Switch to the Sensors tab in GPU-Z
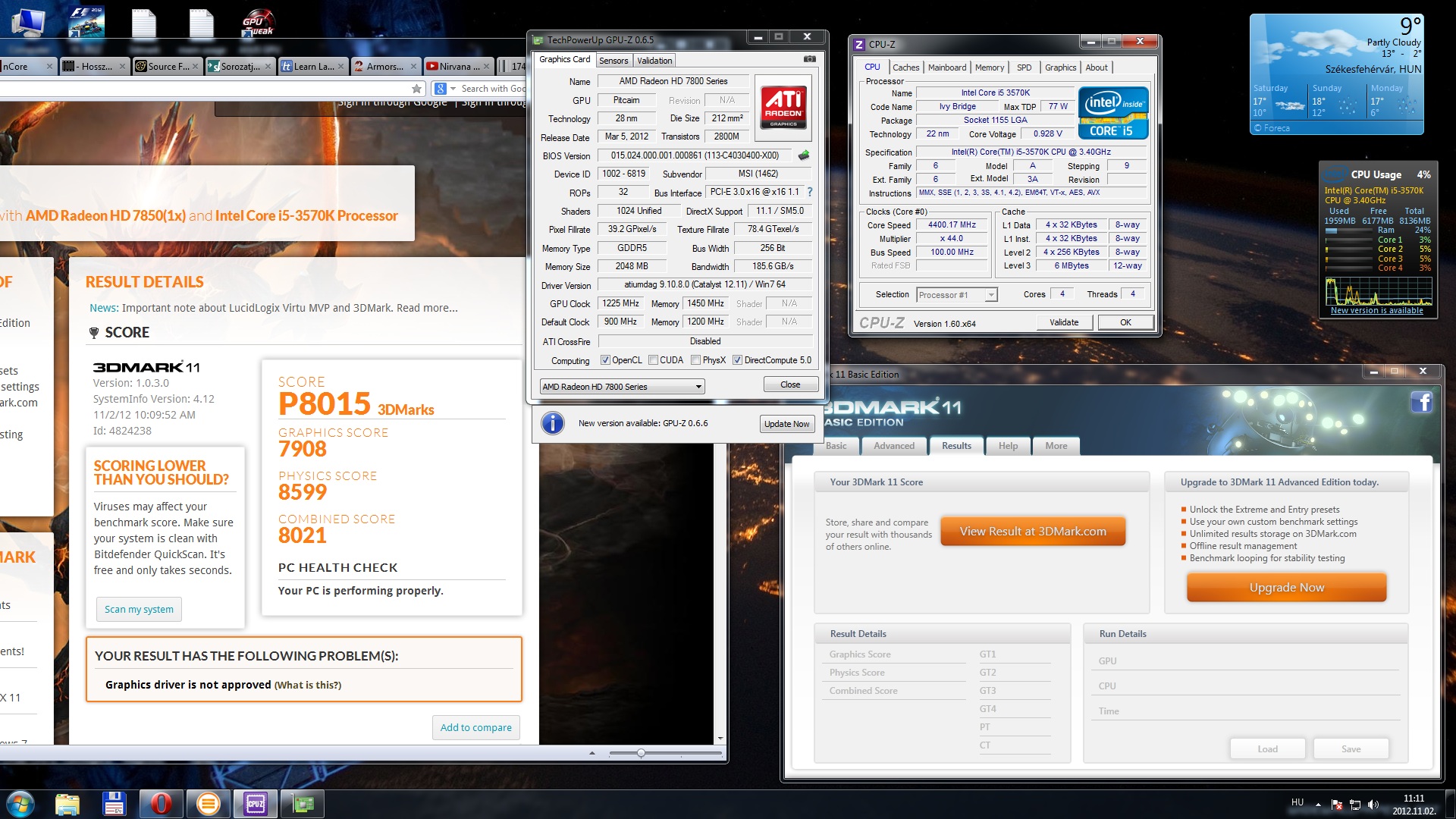Viewport: 1456px width, 819px height. 613,61
